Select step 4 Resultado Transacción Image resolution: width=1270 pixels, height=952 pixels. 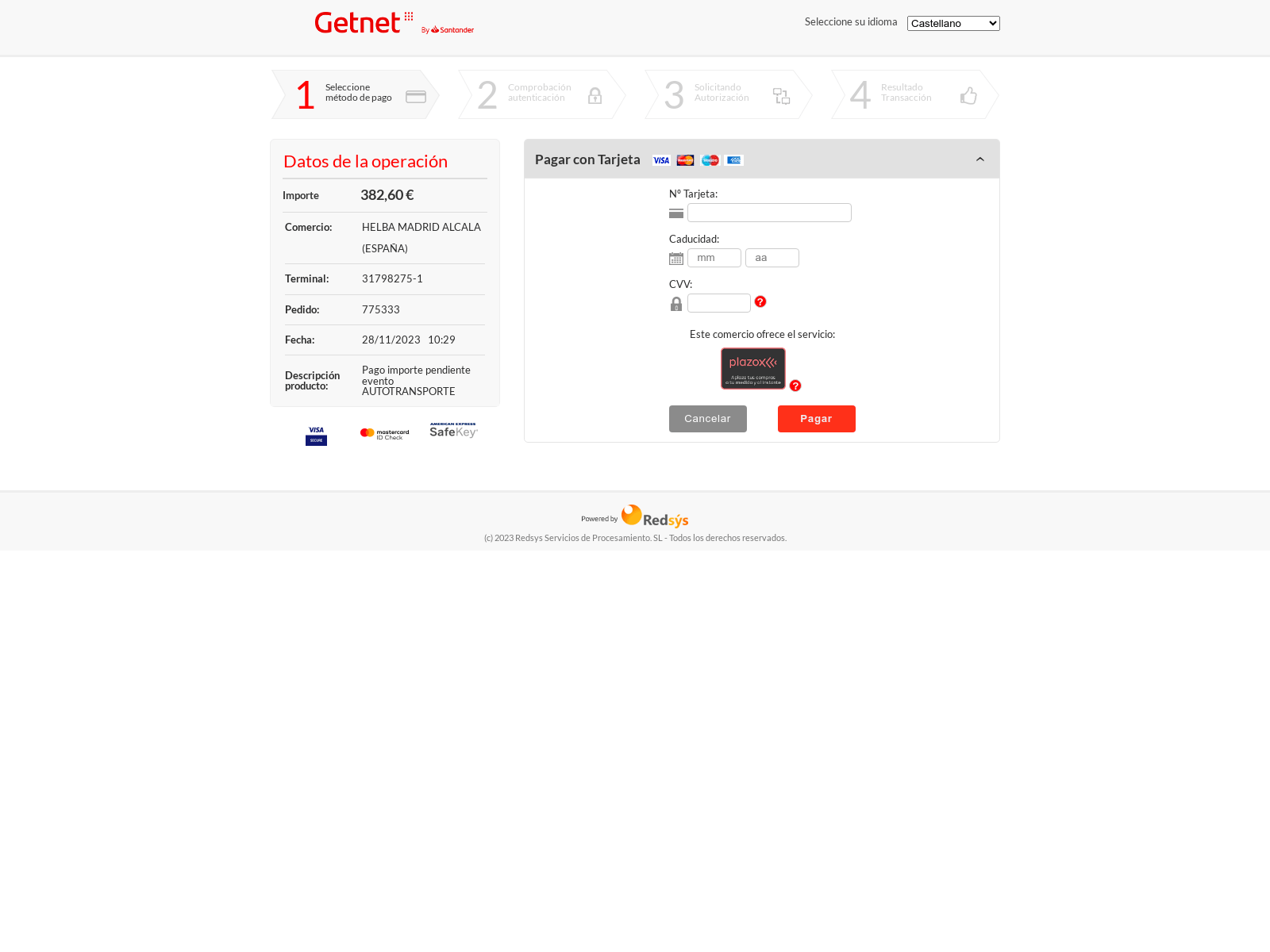pos(915,94)
